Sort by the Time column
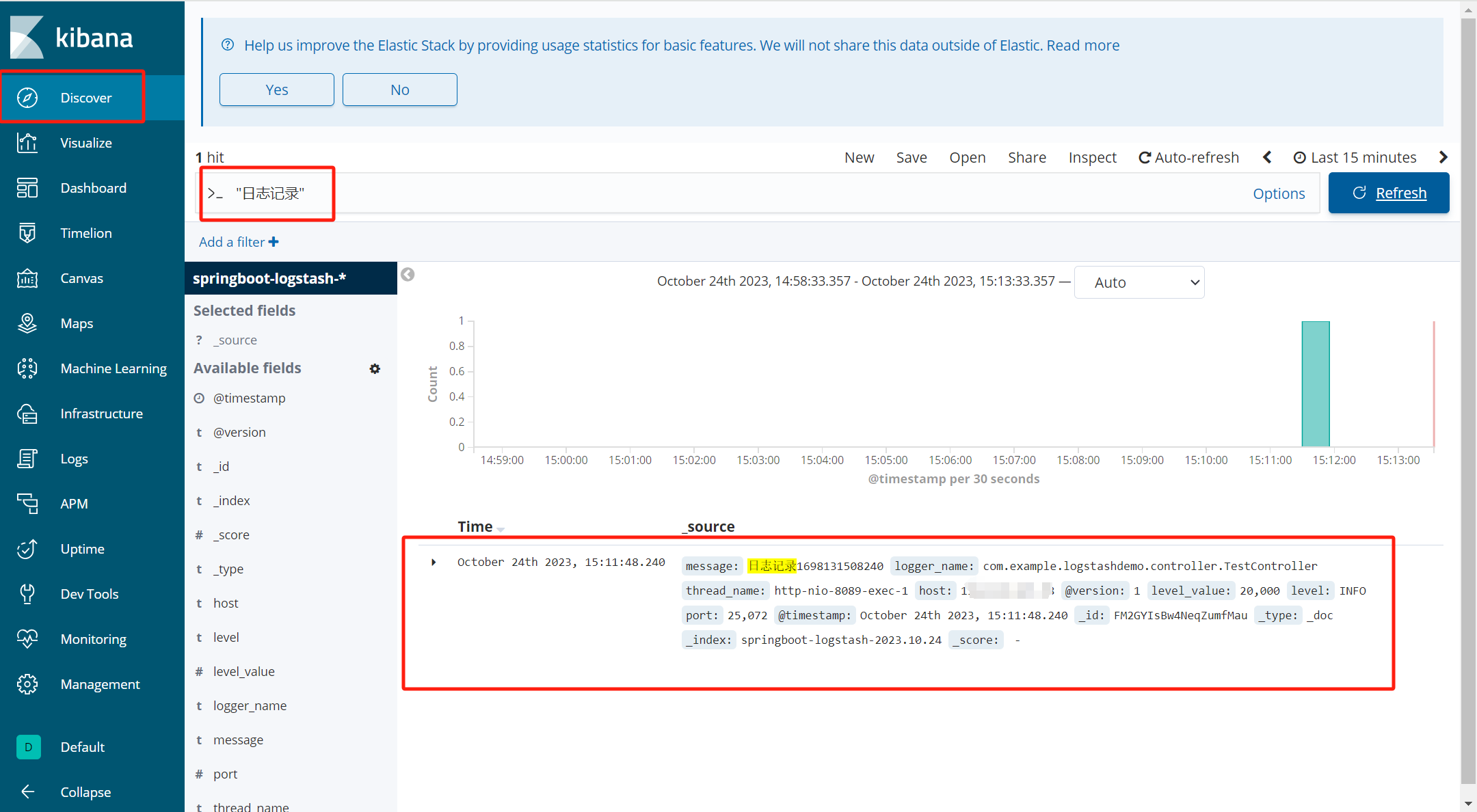 click(x=481, y=526)
